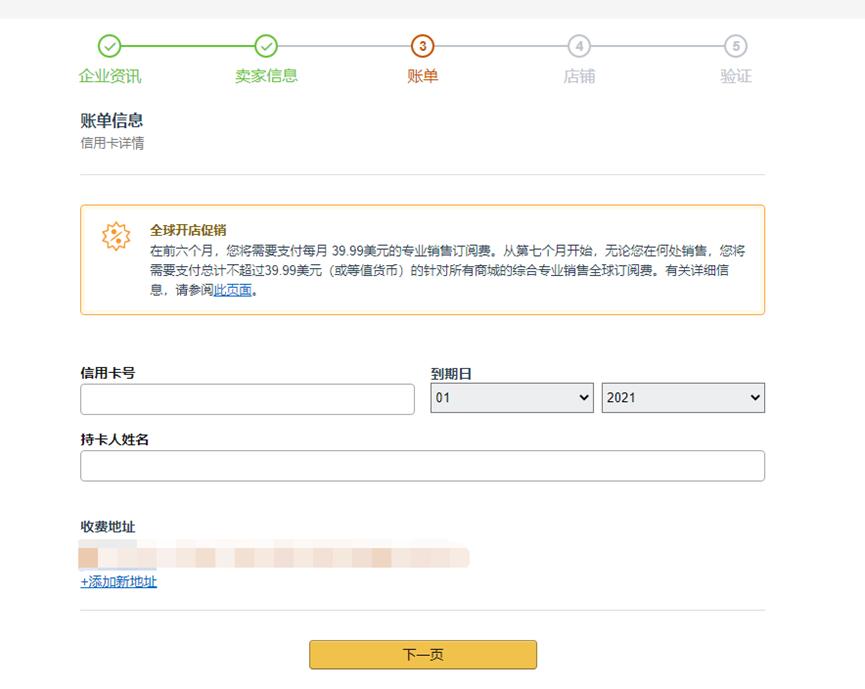The height and width of the screenshot is (689, 865).
Task: Click the gray step 5 circle above 验证
Action: pos(737,44)
